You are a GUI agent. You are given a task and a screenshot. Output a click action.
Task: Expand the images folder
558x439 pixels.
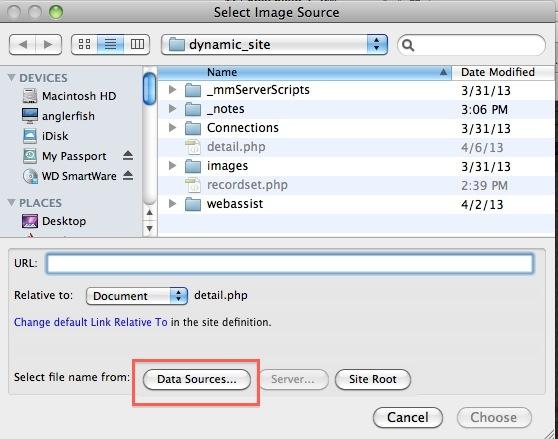point(173,165)
